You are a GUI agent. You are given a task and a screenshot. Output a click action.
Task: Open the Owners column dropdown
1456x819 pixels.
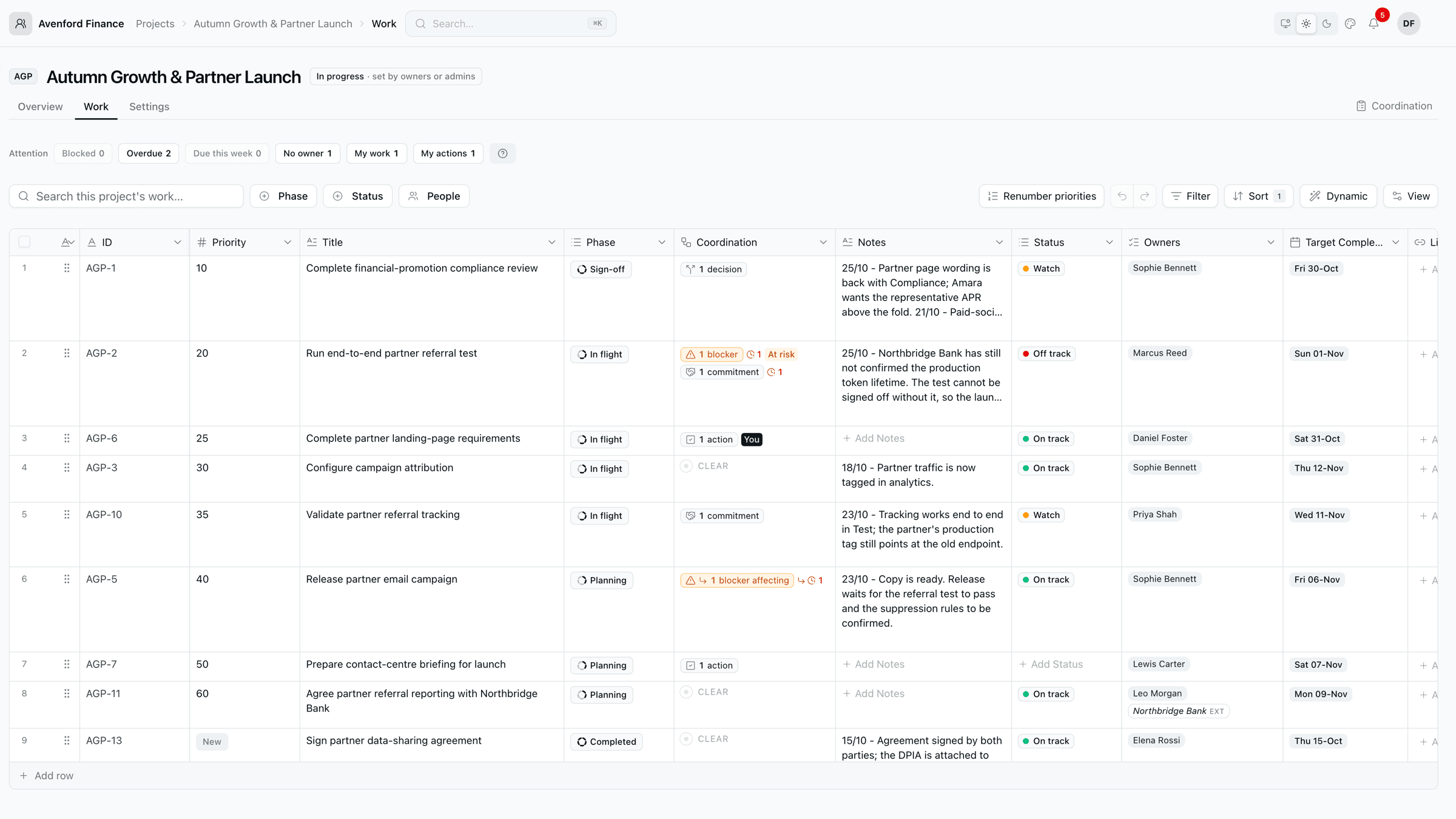(x=1271, y=242)
